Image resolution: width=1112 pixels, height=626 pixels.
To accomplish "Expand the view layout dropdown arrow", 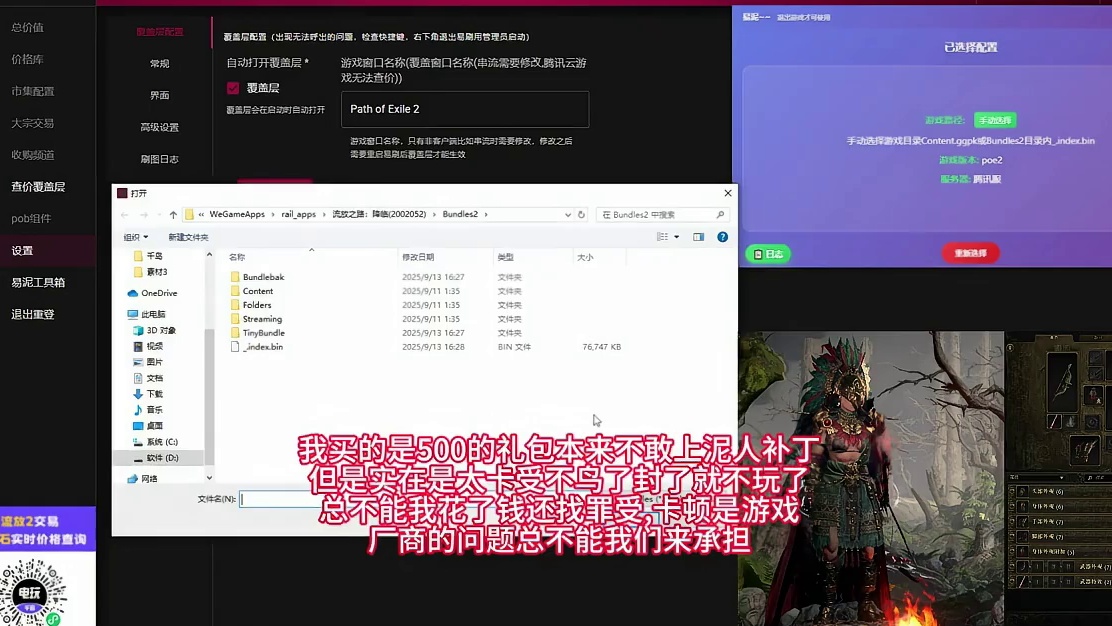I will click(675, 236).
